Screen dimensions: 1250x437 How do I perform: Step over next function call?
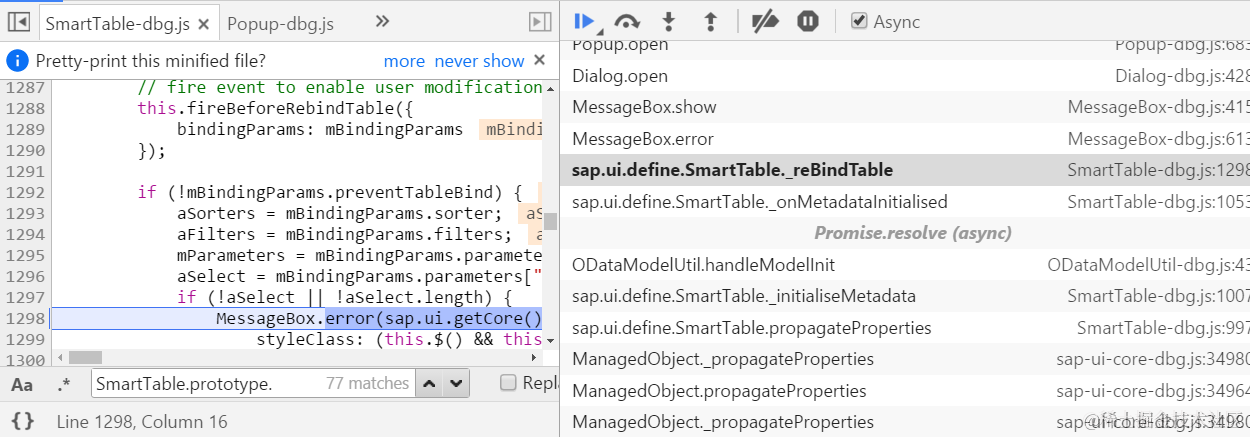coord(627,21)
